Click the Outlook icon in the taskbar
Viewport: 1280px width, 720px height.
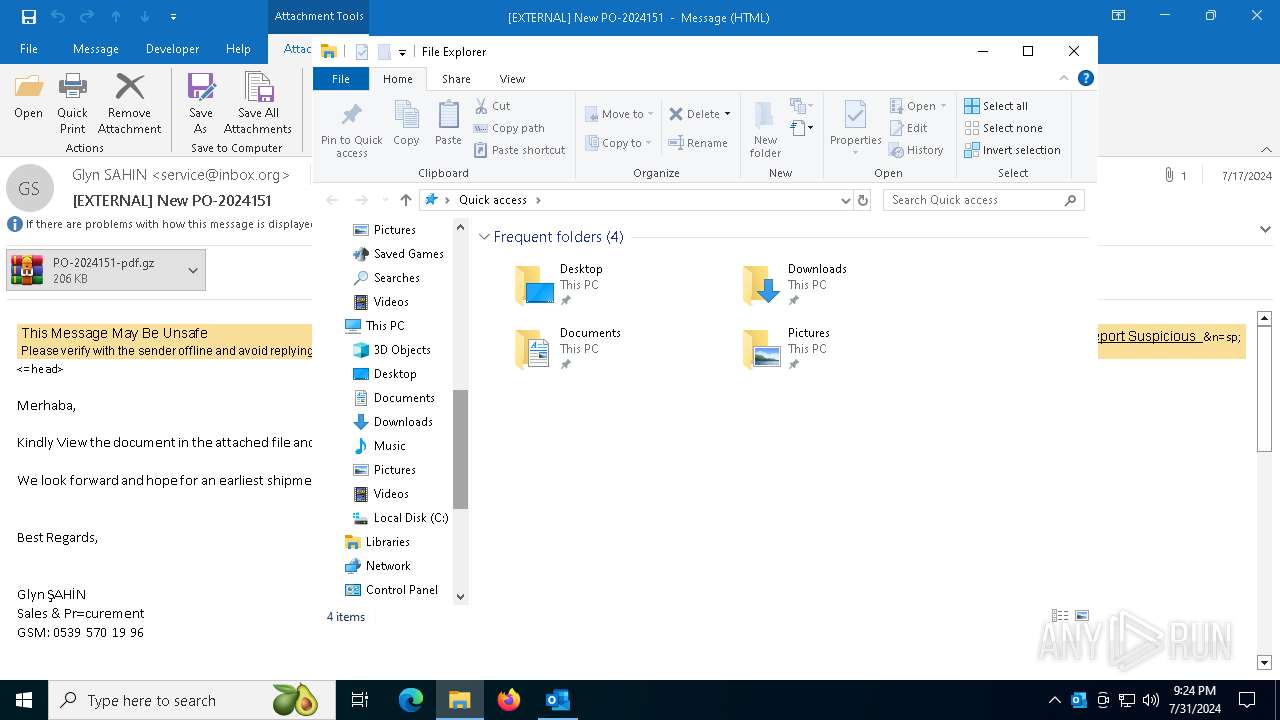(558, 700)
